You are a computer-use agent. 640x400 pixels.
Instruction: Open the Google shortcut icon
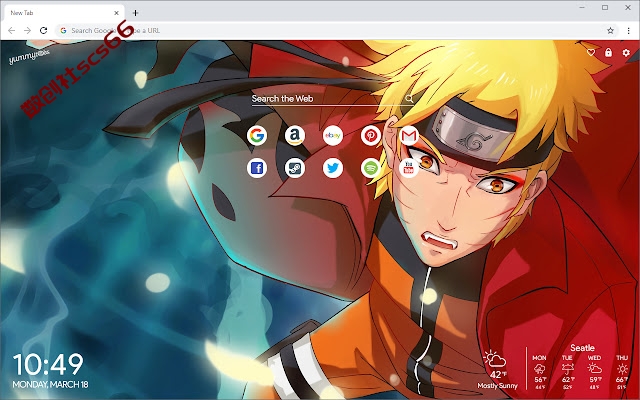(257, 136)
